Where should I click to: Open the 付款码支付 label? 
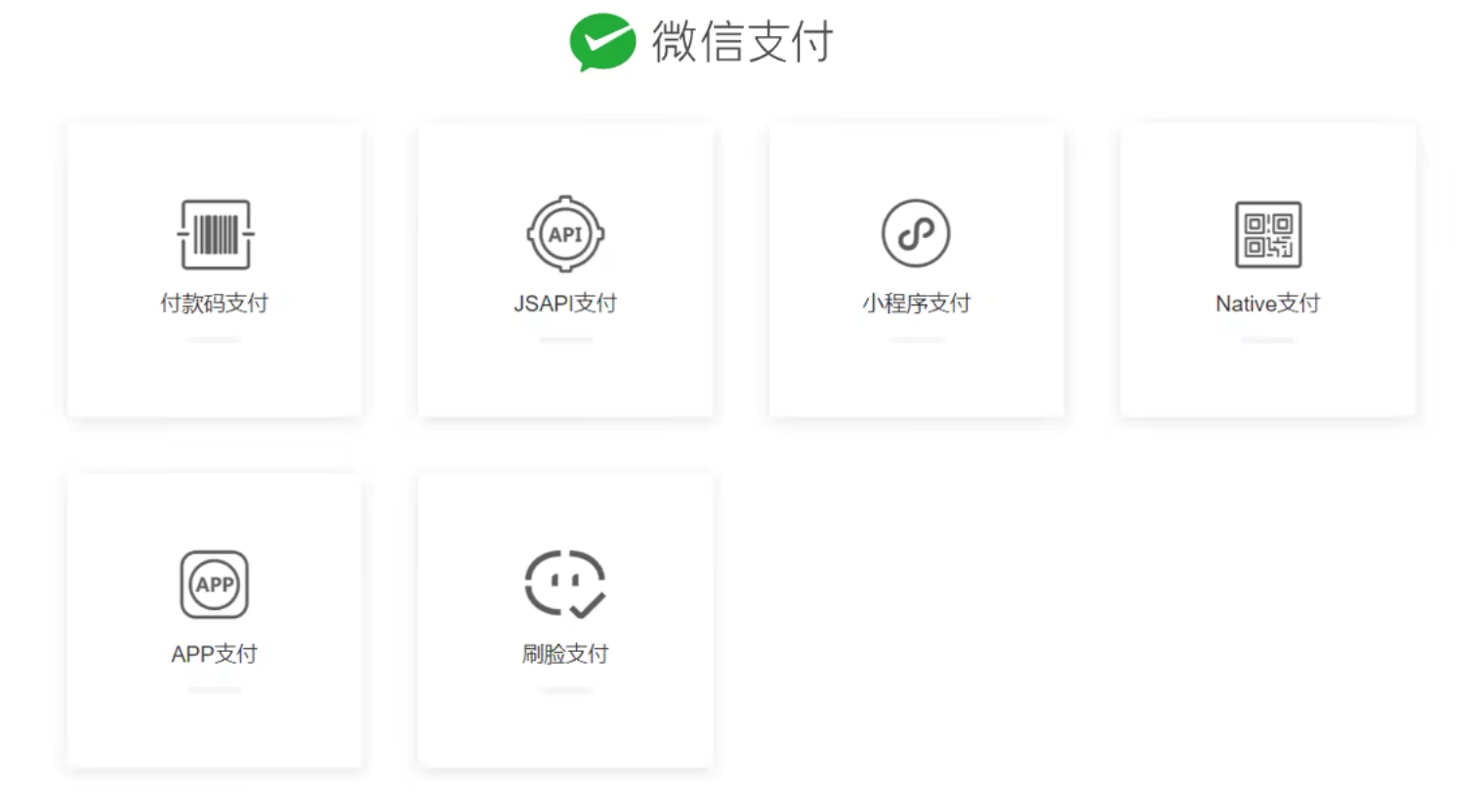[214, 304]
